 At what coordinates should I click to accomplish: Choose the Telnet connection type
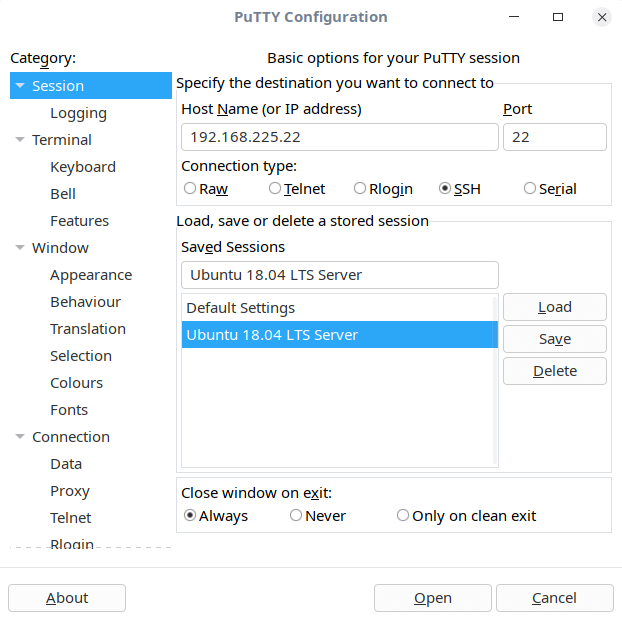click(x=275, y=188)
